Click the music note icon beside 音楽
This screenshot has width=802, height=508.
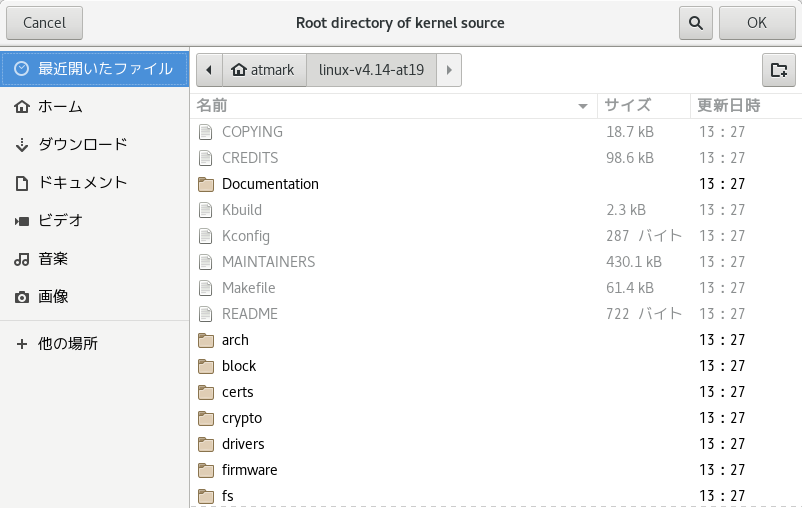(x=21, y=259)
